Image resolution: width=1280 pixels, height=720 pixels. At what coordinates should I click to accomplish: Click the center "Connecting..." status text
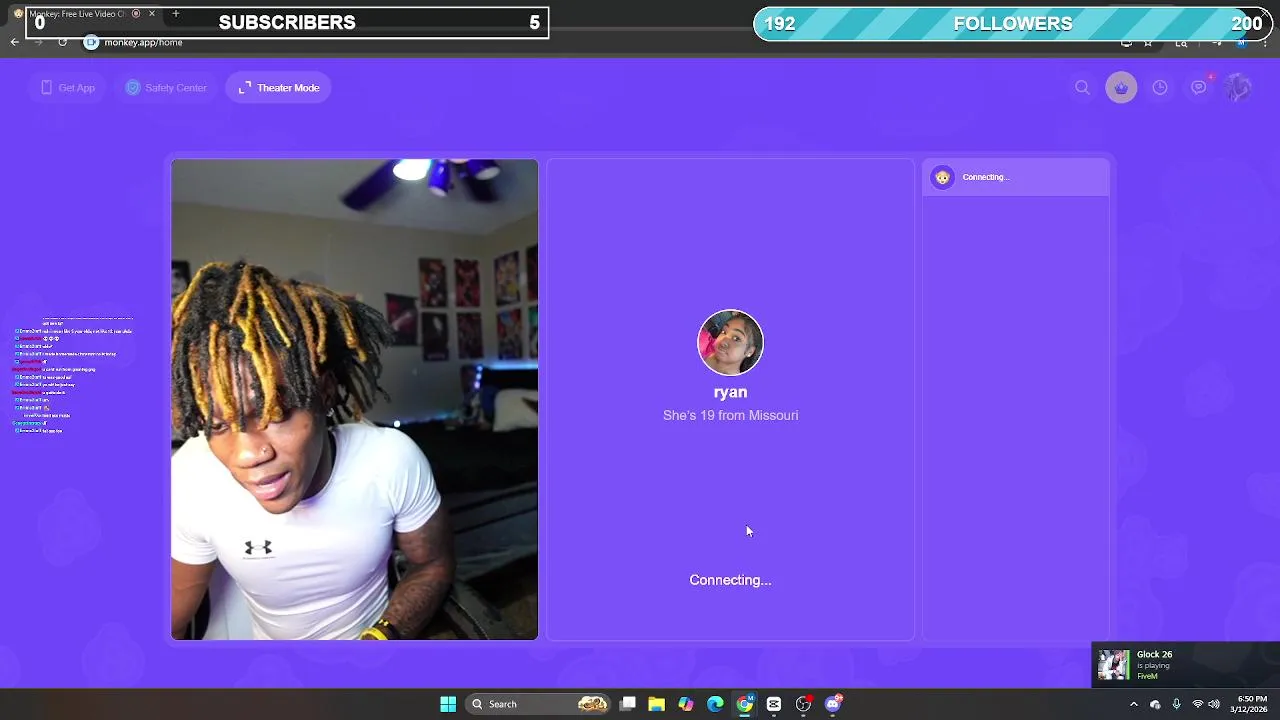(x=730, y=580)
